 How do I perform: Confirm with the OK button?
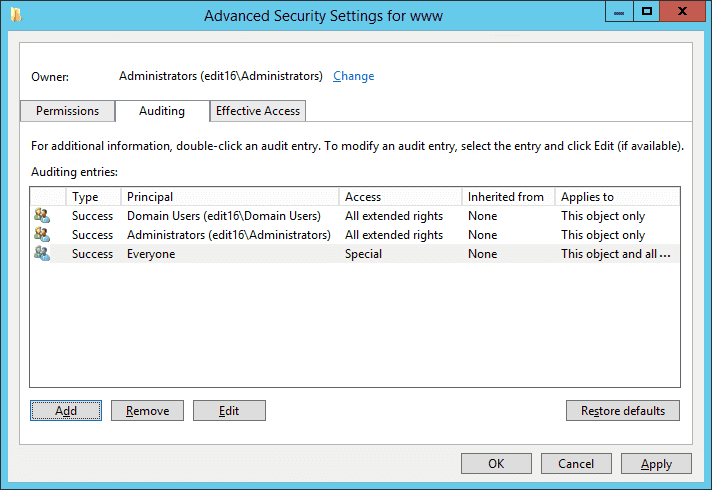coord(496,464)
